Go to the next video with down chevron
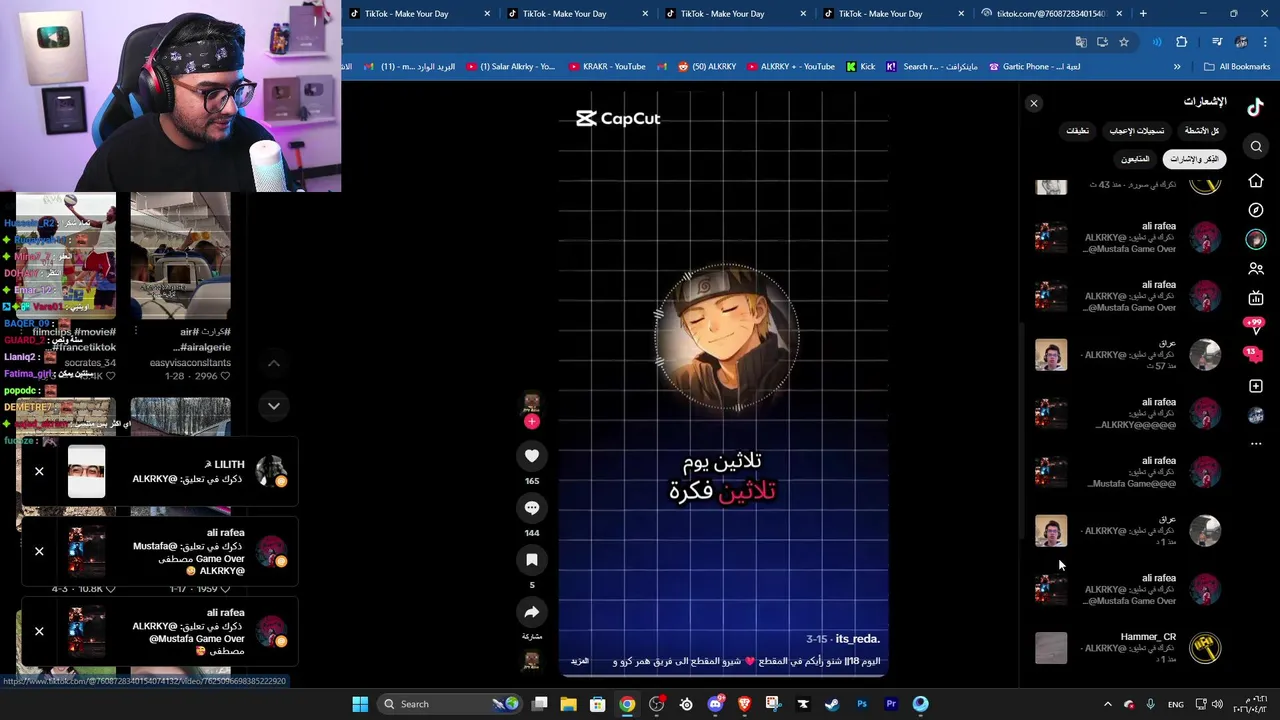 tap(274, 406)
